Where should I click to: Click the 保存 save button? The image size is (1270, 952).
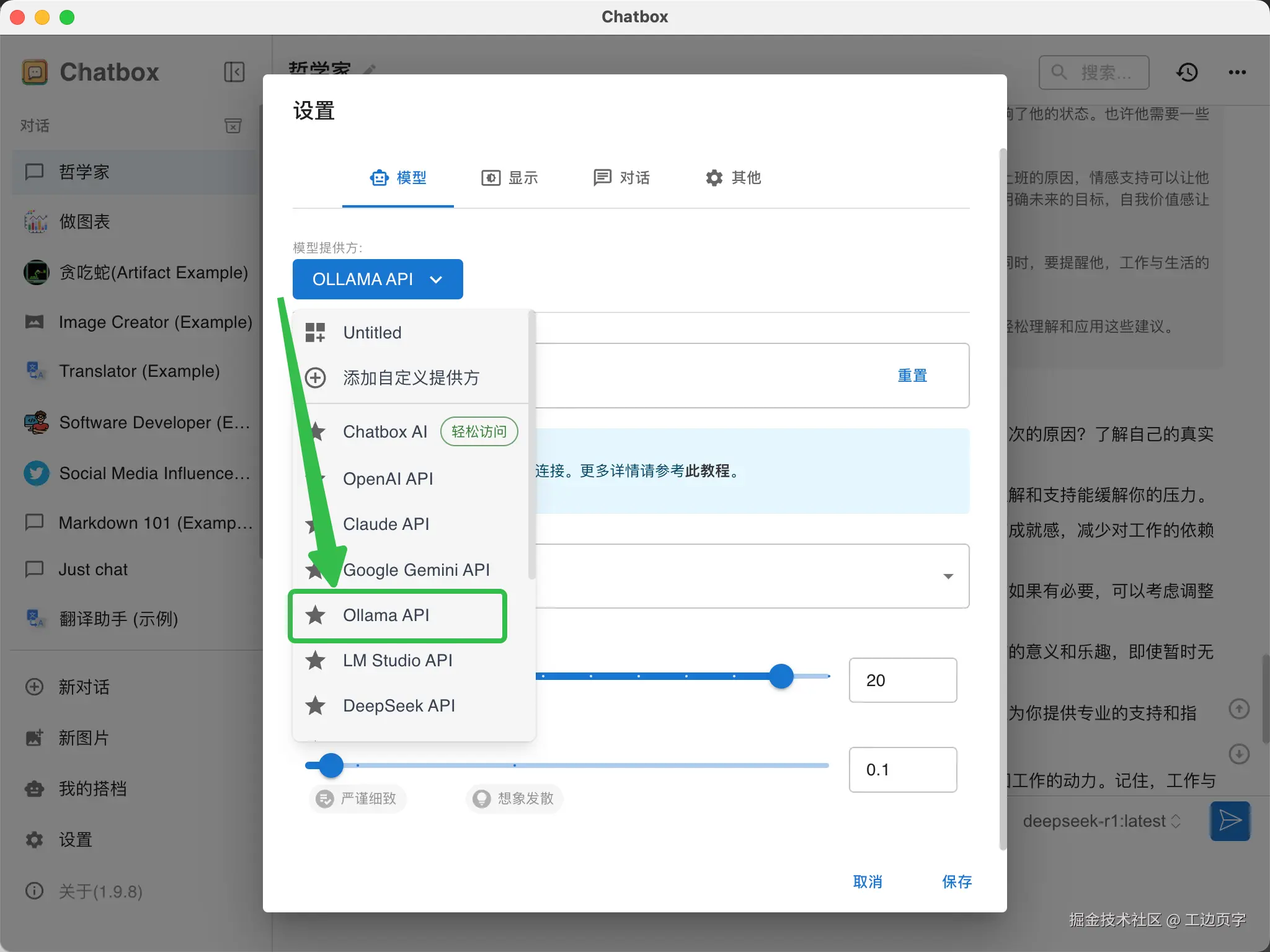pos(956,881)
